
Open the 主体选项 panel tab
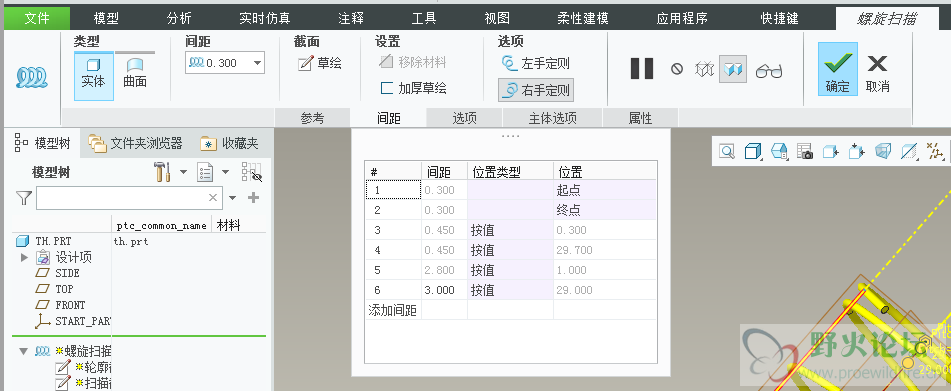point(553,118)
